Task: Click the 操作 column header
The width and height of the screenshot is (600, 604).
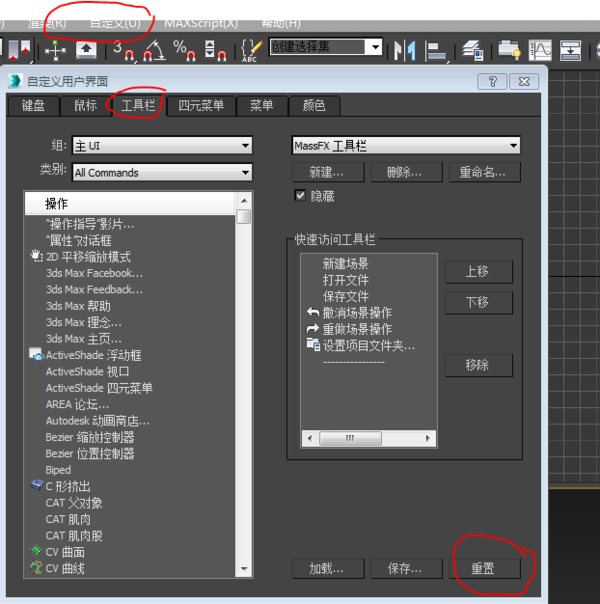Action: point(130,204)
